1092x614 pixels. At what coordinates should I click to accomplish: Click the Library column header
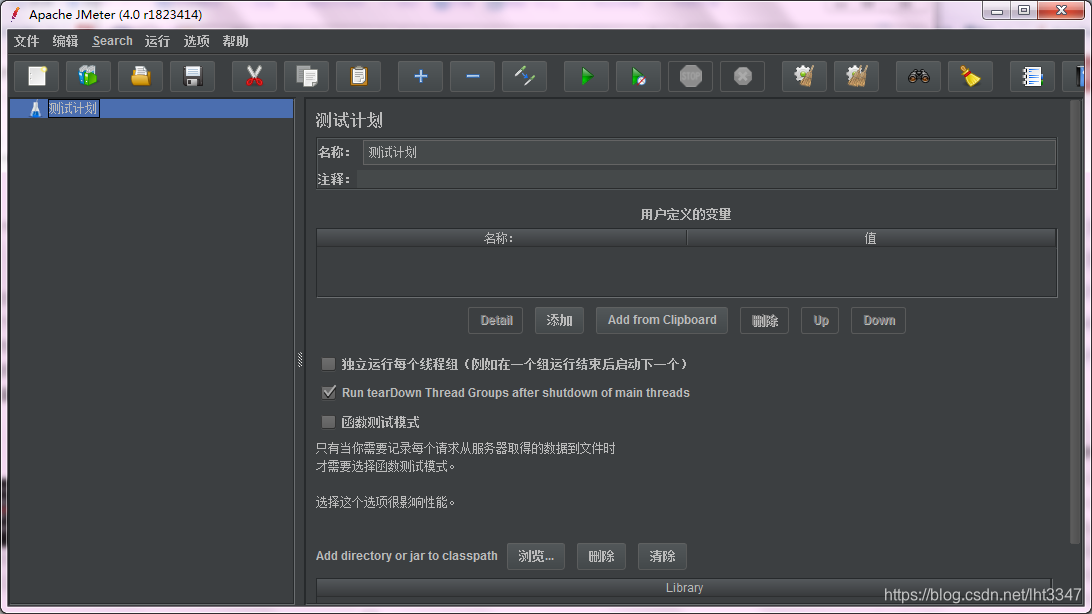(684, 588)
